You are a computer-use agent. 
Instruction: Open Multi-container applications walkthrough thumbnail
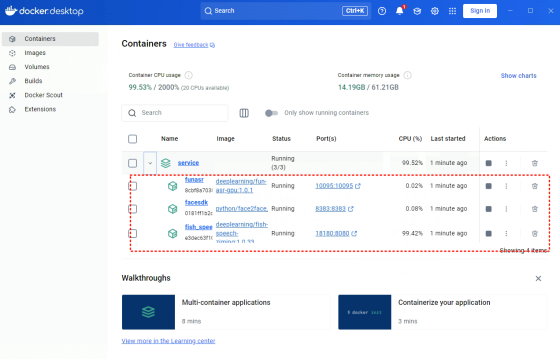pyautogui.click(x=148, y=312)
